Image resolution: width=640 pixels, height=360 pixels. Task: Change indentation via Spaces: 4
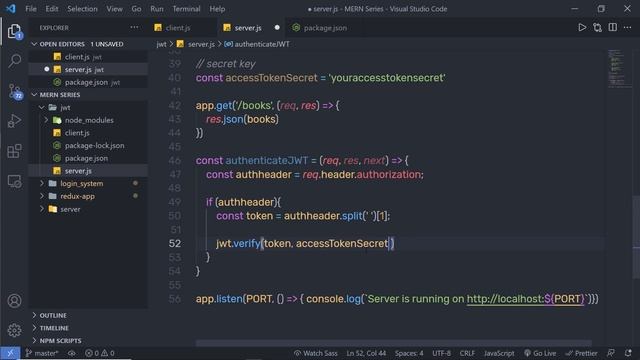click(x=409, y=353)
